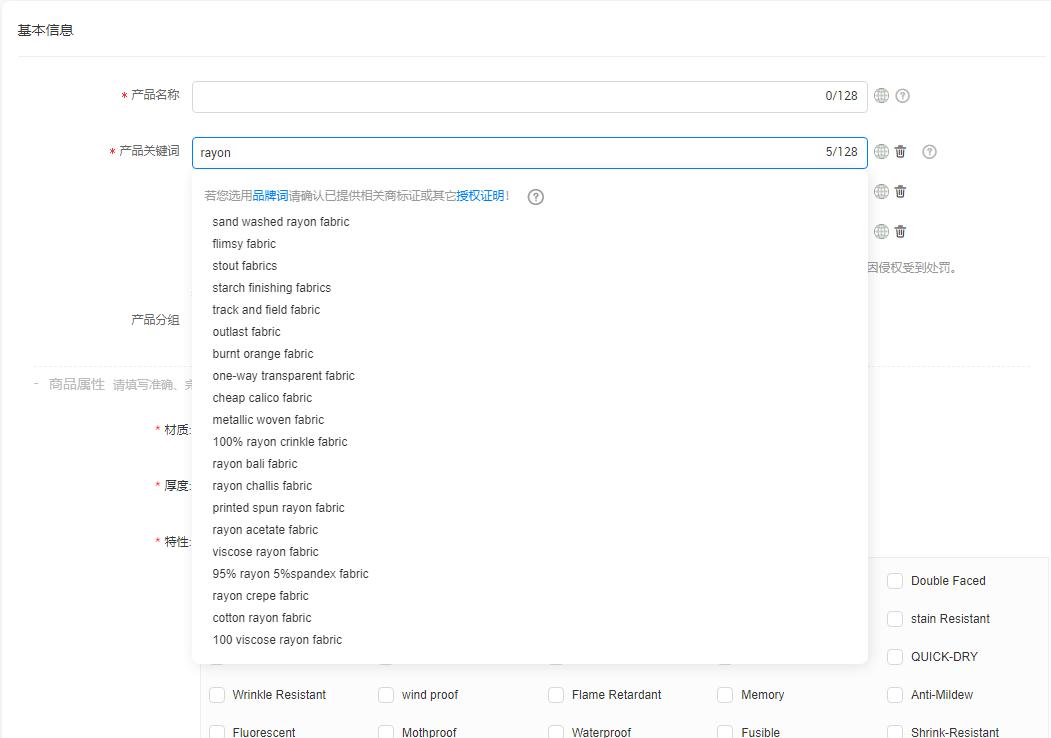Open the 授权证明 link
Viewport: 1051px width, 738px height.
(480, 196)
